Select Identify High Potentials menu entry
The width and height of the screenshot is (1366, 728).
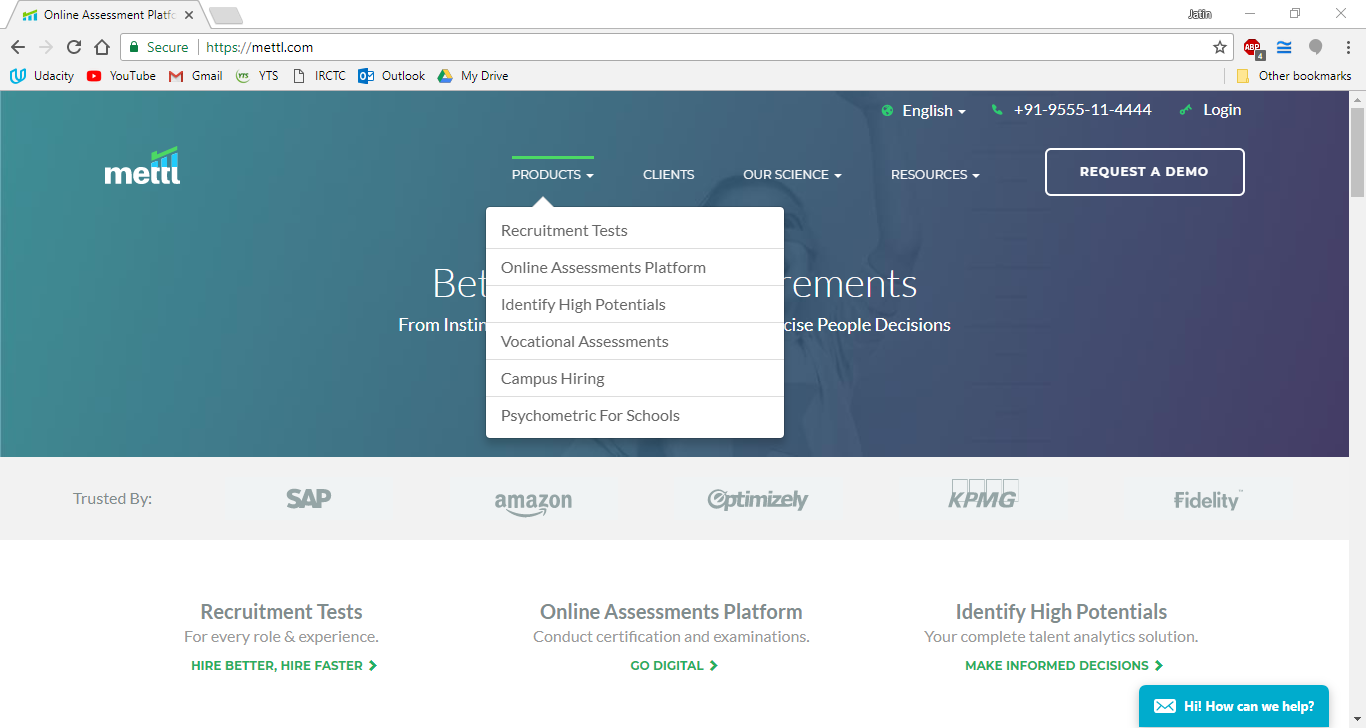pyautogui.click(x=635, y=304)
